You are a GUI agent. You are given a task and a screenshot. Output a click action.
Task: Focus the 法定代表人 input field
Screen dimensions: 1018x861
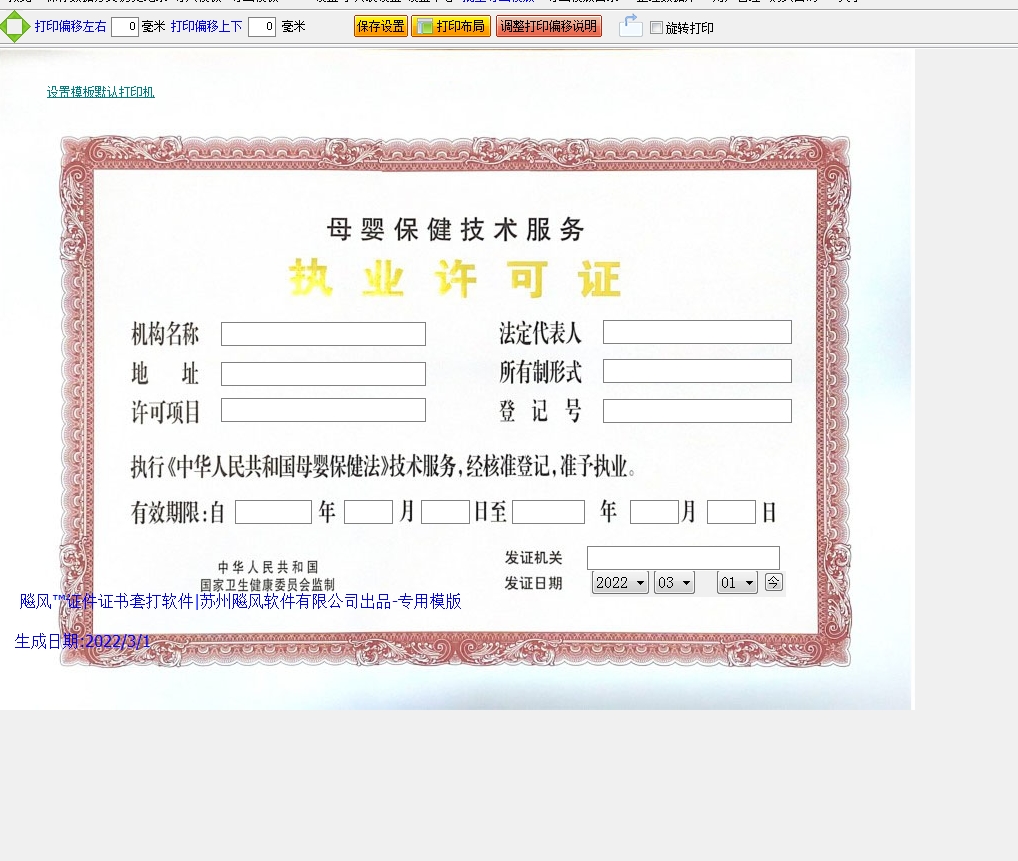pyautogui.click(x=697, y=332)
